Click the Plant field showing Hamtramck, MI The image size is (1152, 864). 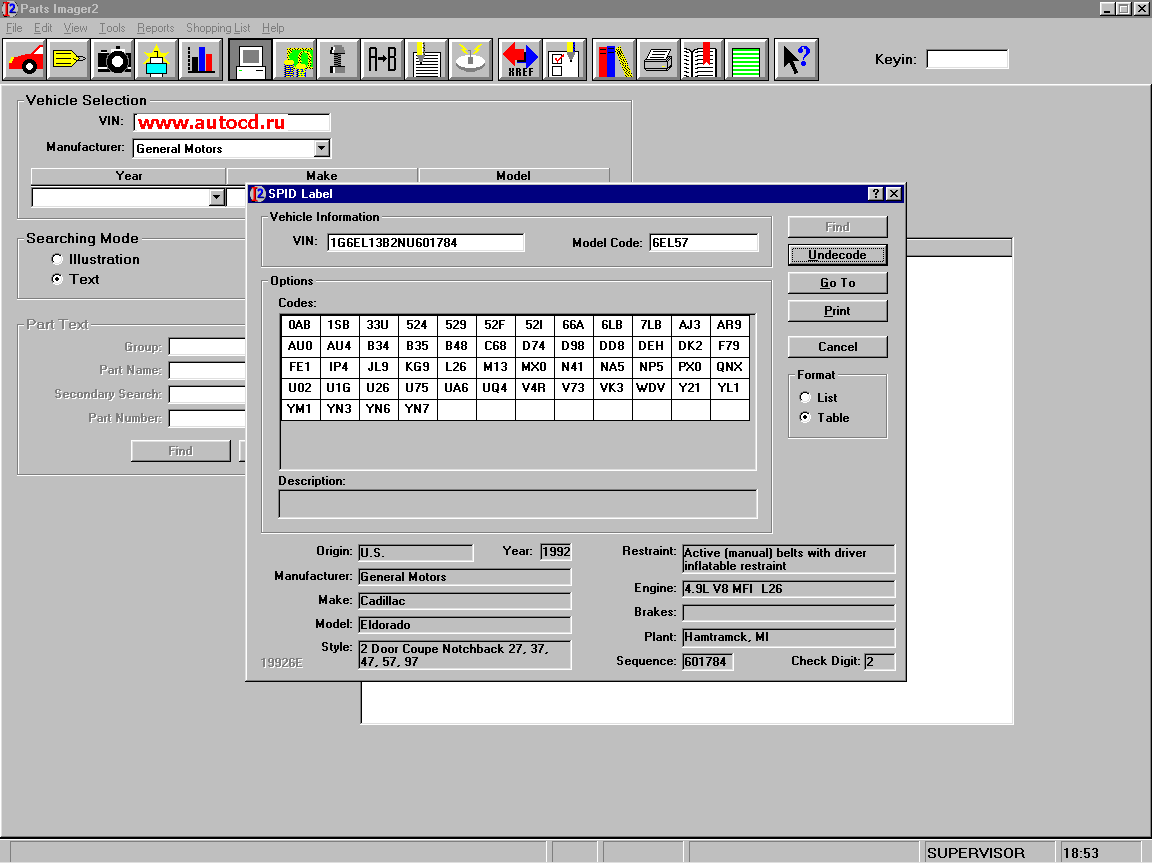tap(788, 637)
